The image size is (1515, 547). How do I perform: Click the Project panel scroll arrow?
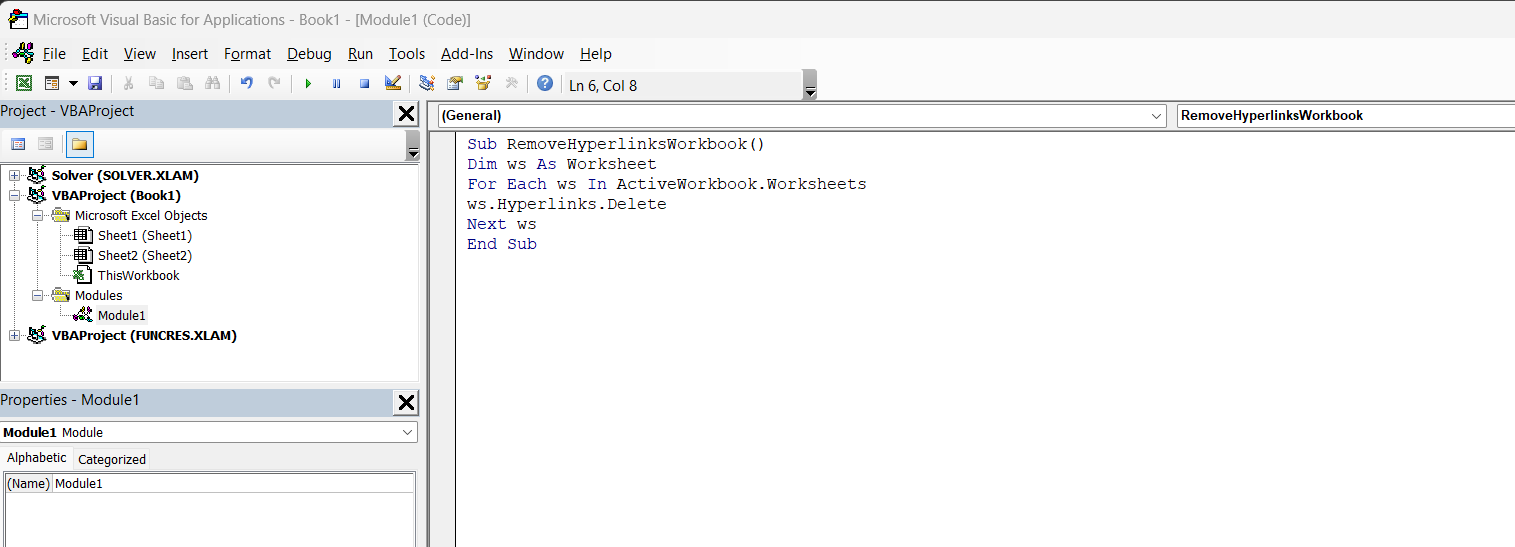tap(413, 145)
